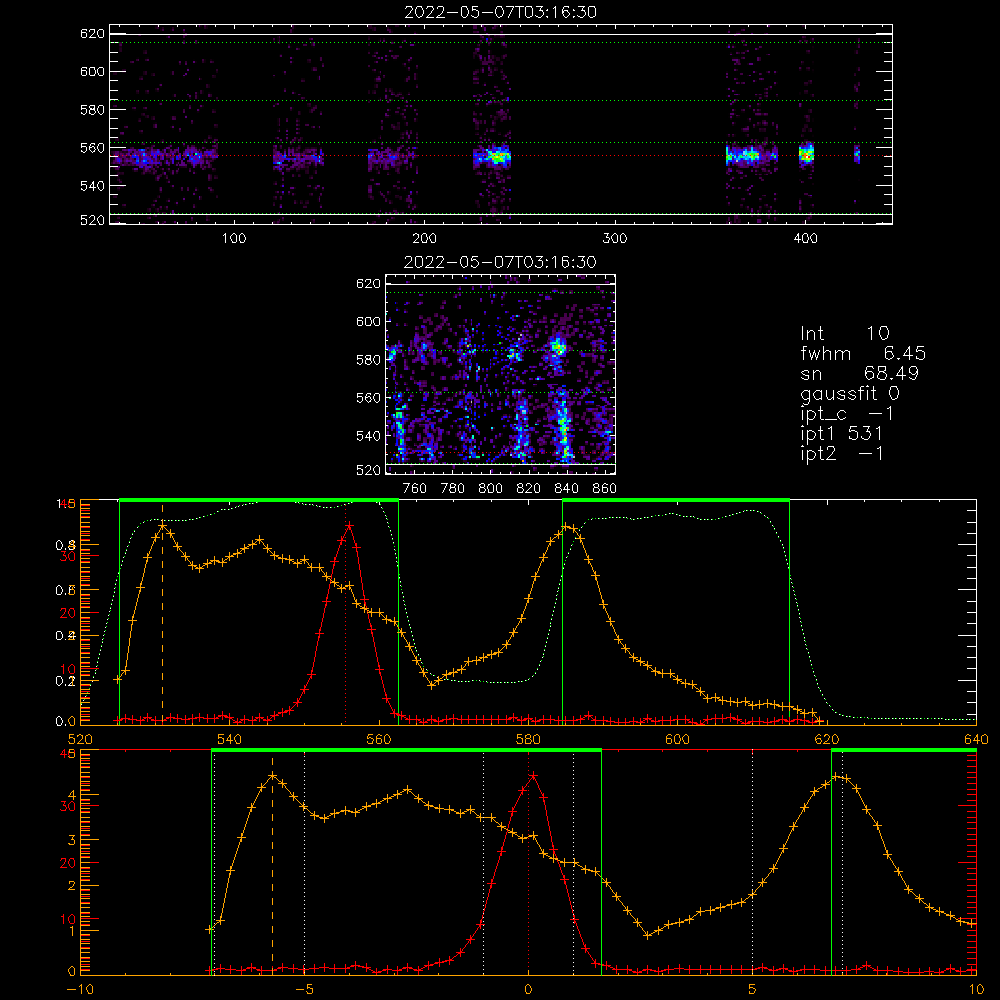Click the small middle spectrogram image

501,374
